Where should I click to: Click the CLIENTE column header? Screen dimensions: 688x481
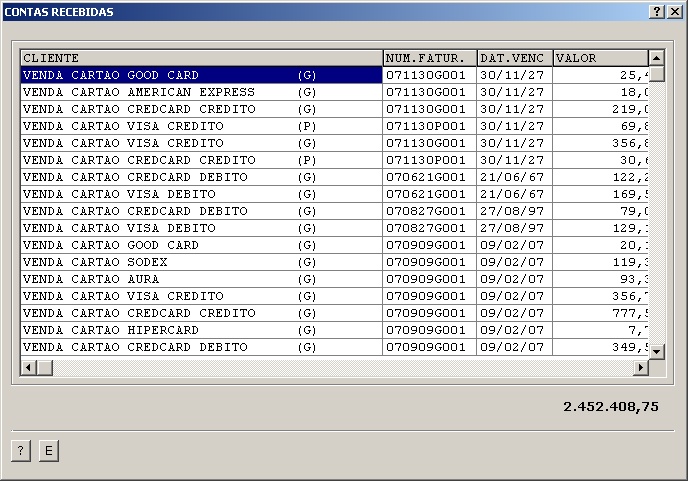click(201, 58)
